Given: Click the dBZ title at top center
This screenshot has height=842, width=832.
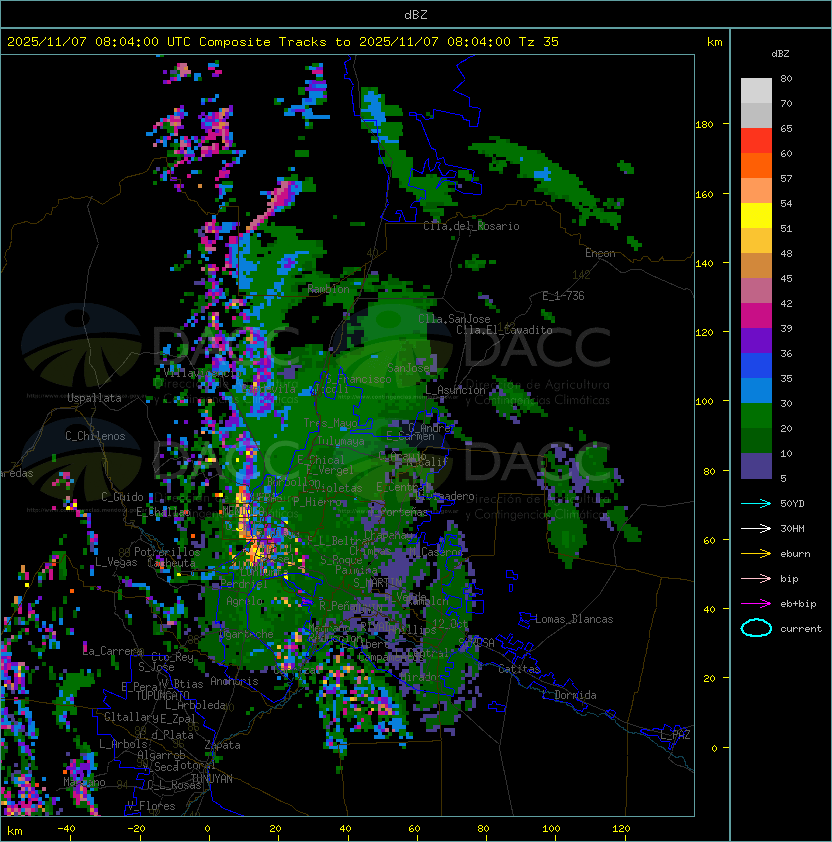Looking at the screenshot, I should pos(416,14).
